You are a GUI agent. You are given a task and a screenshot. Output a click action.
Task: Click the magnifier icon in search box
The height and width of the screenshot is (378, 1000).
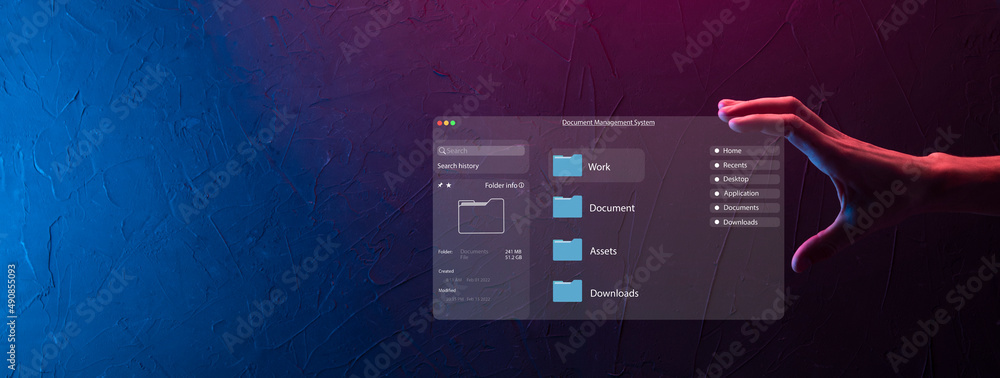[442, 151]
